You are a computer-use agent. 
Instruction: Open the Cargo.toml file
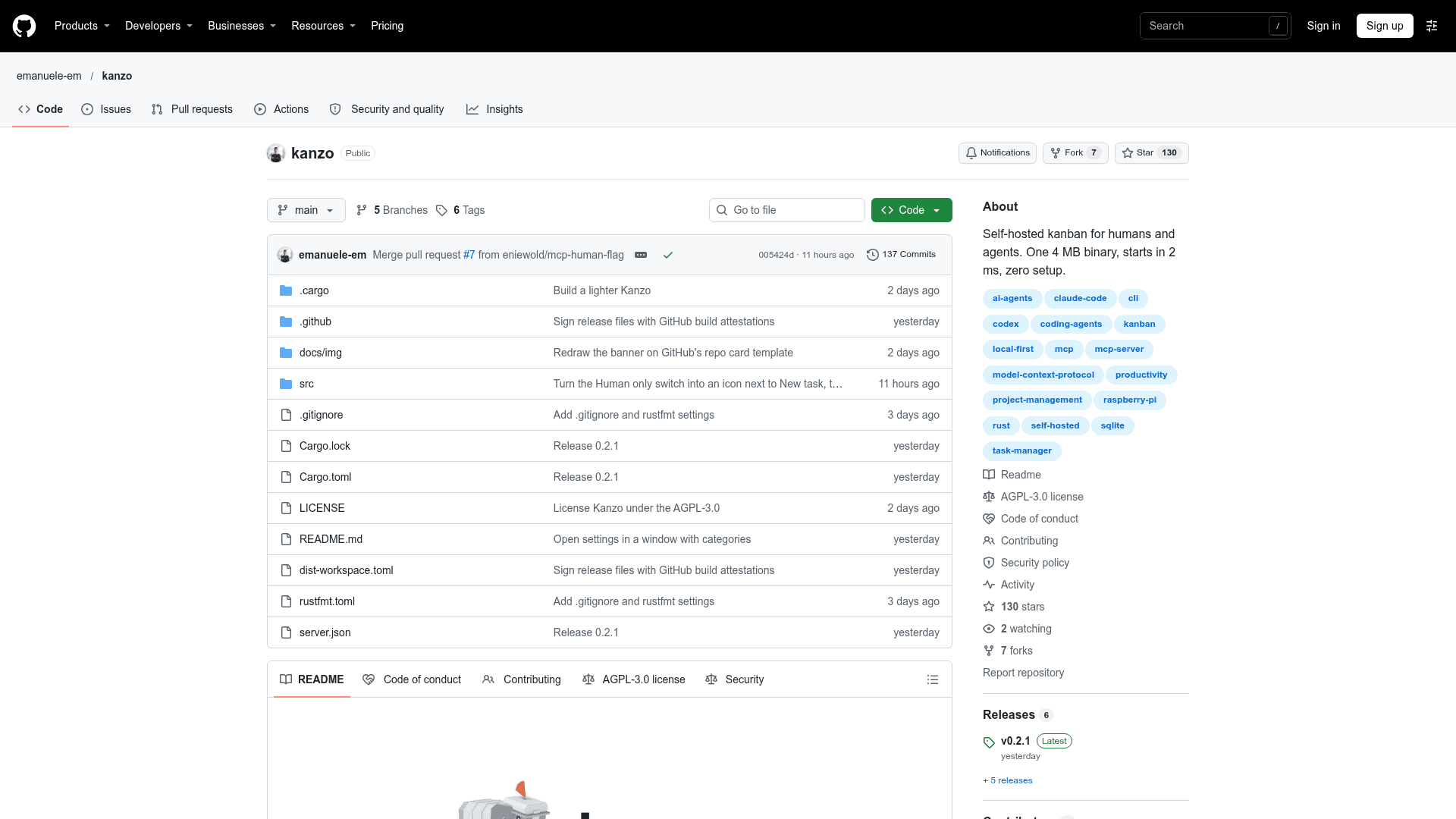point(325,477)
